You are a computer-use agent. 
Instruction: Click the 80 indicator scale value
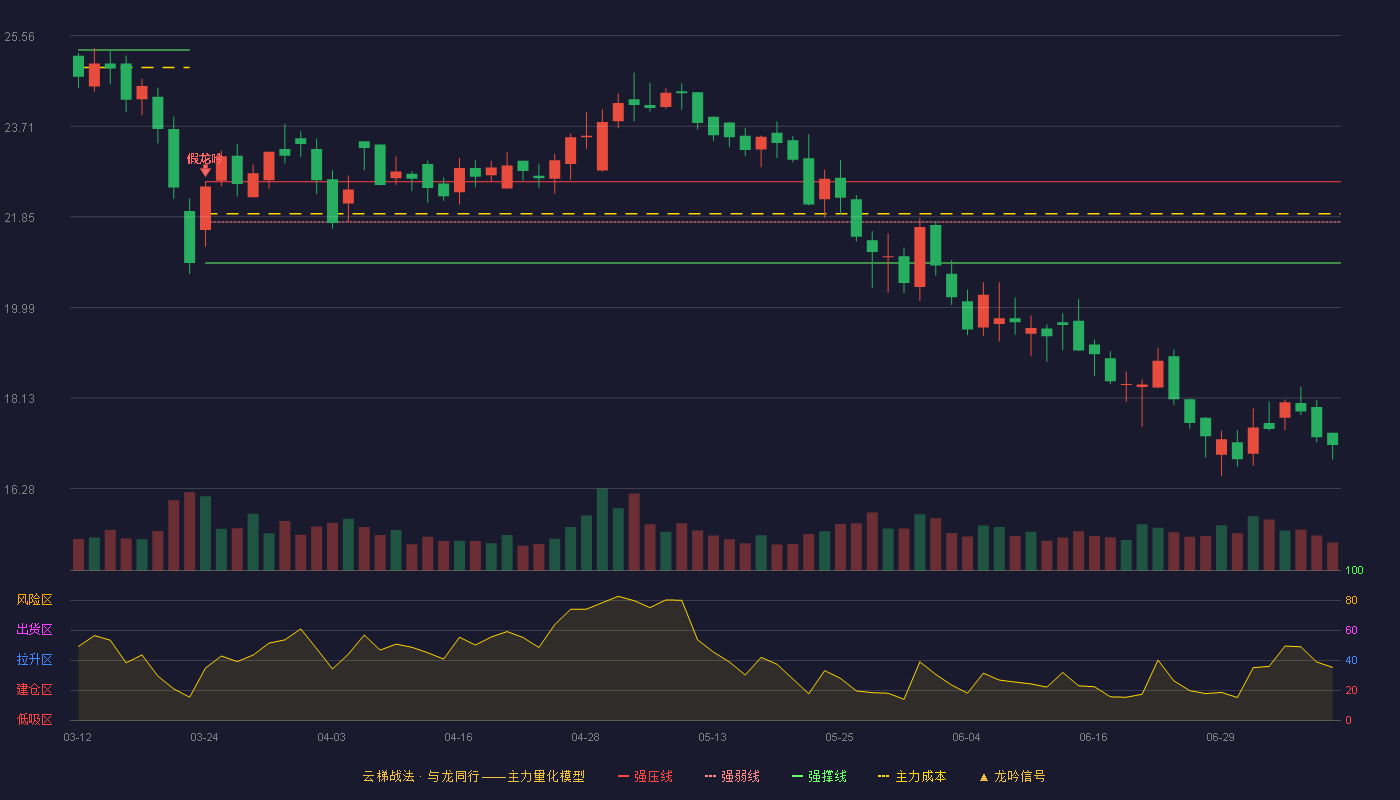coord(1351,600)
